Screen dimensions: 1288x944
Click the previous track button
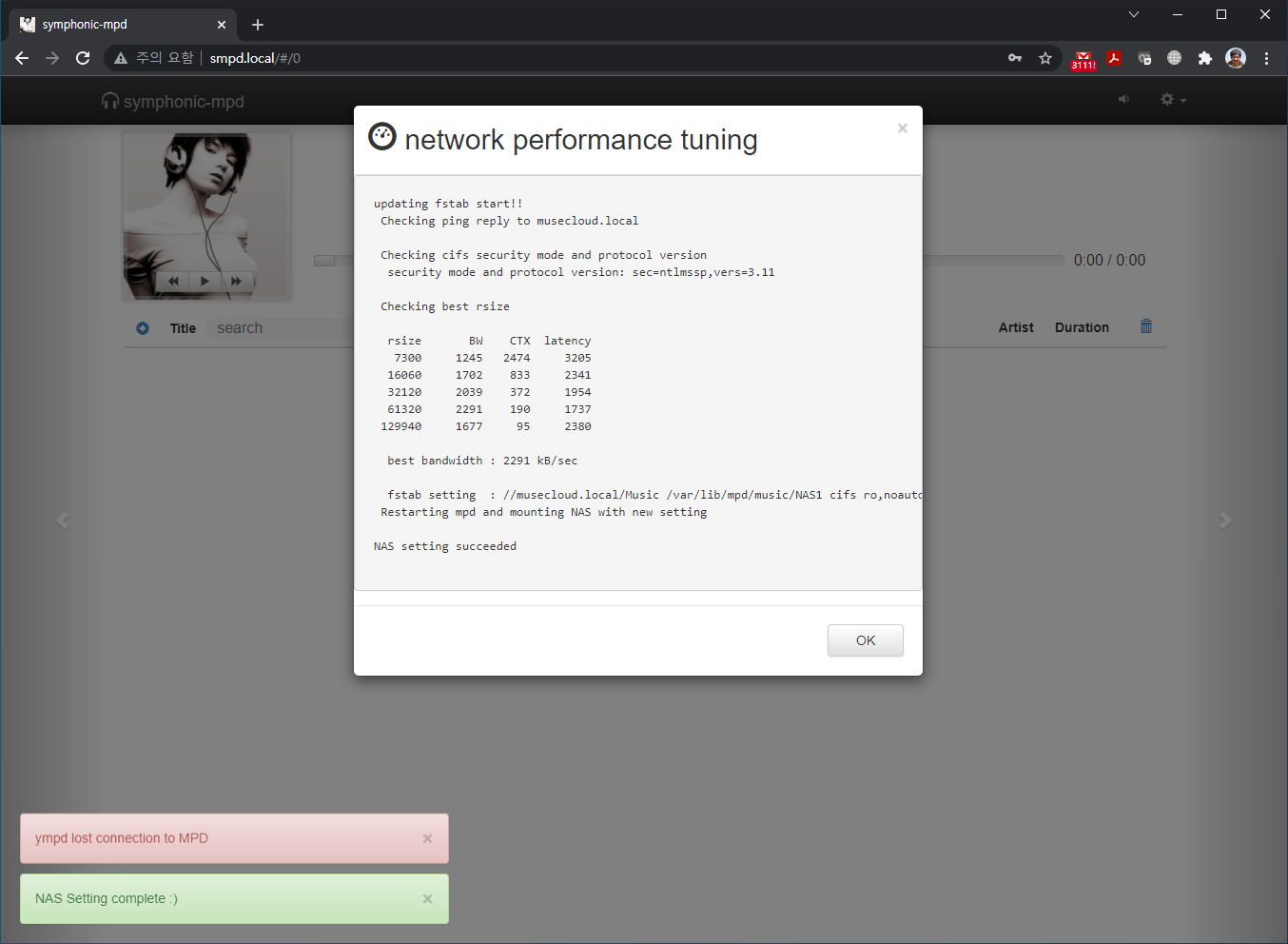pos(173,281)
